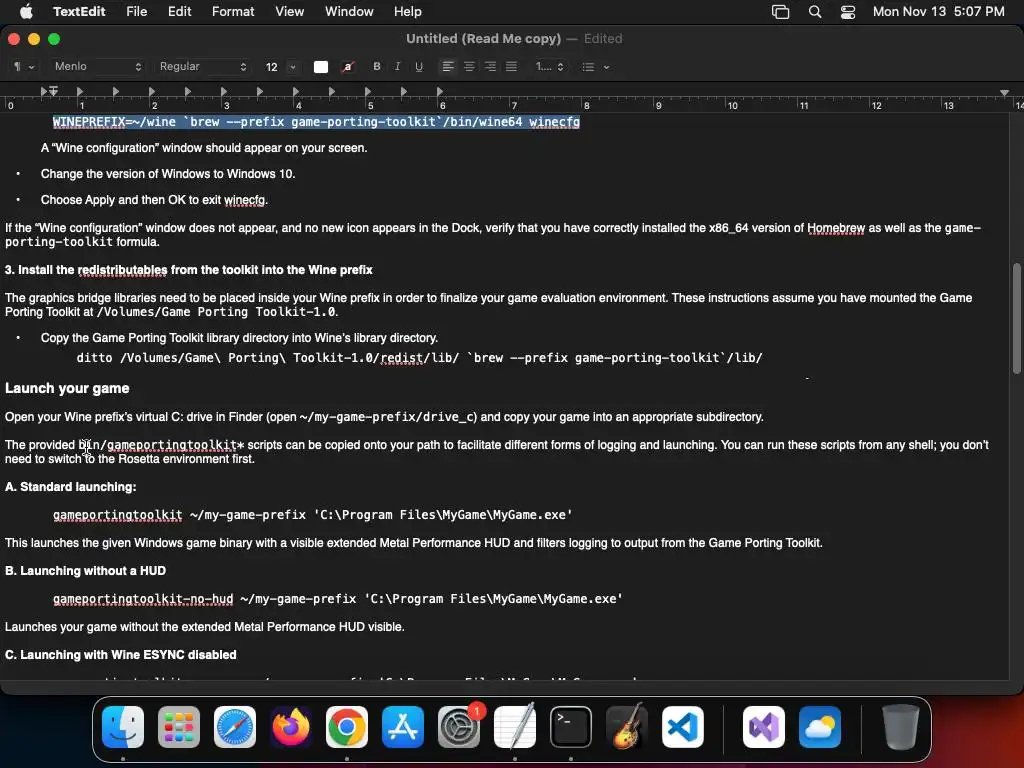This screenshot has width=1024, height=768.
Task: Open the Apple menu
Action: pos(26,11)
